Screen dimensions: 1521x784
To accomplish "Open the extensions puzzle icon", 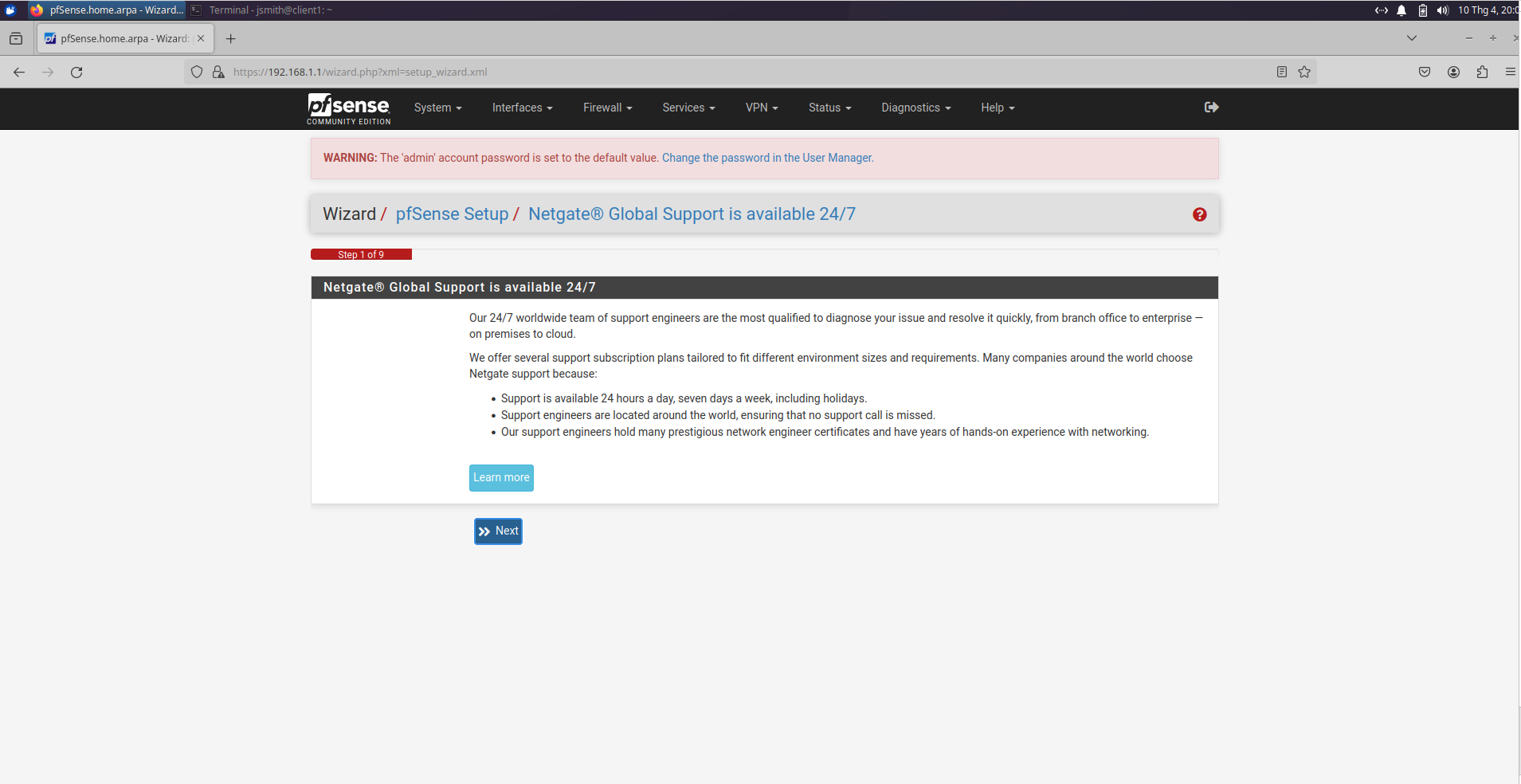I will click(x=1482, y=72).
